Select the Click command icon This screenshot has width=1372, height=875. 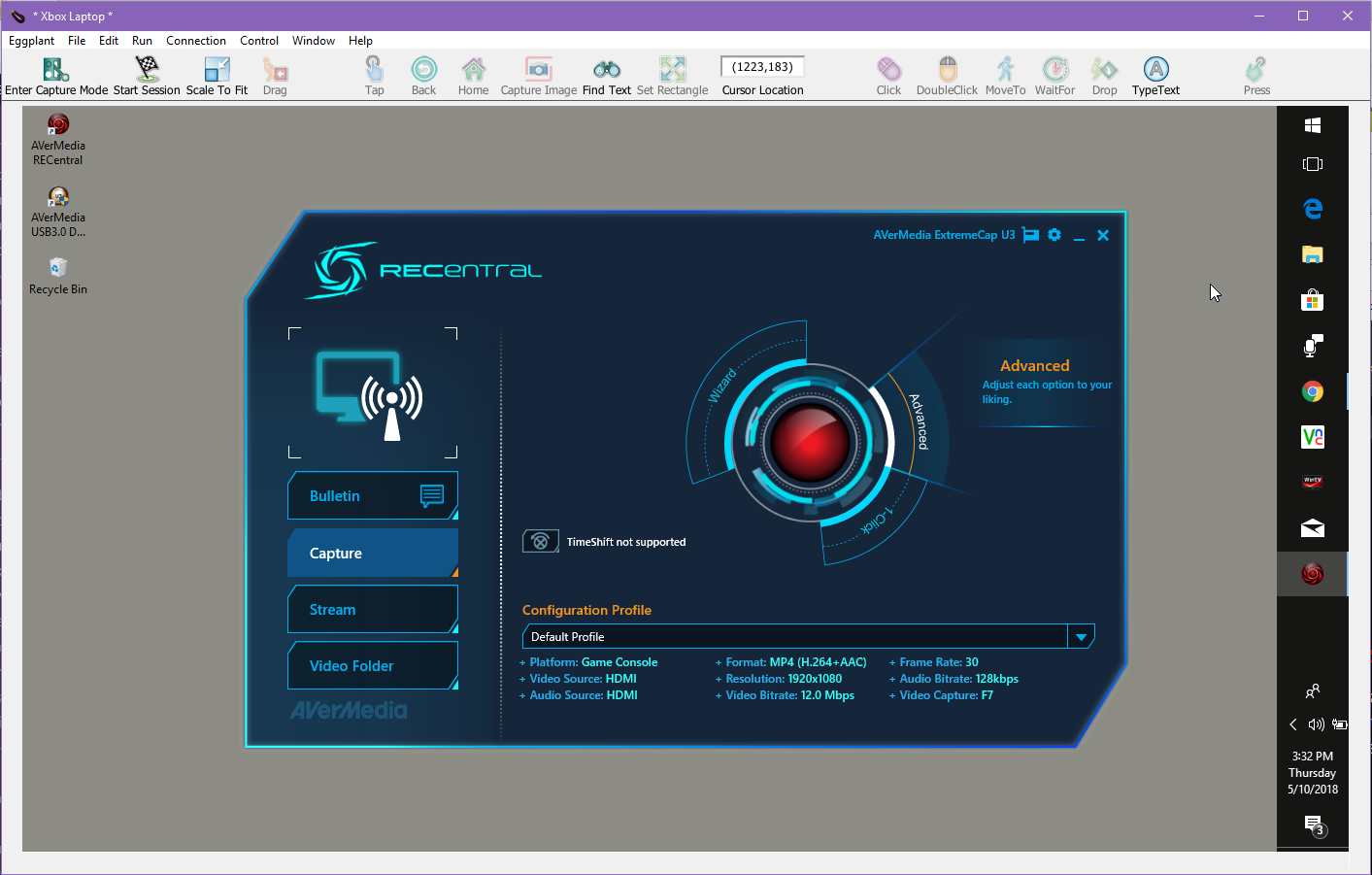(x=888, y=69)
